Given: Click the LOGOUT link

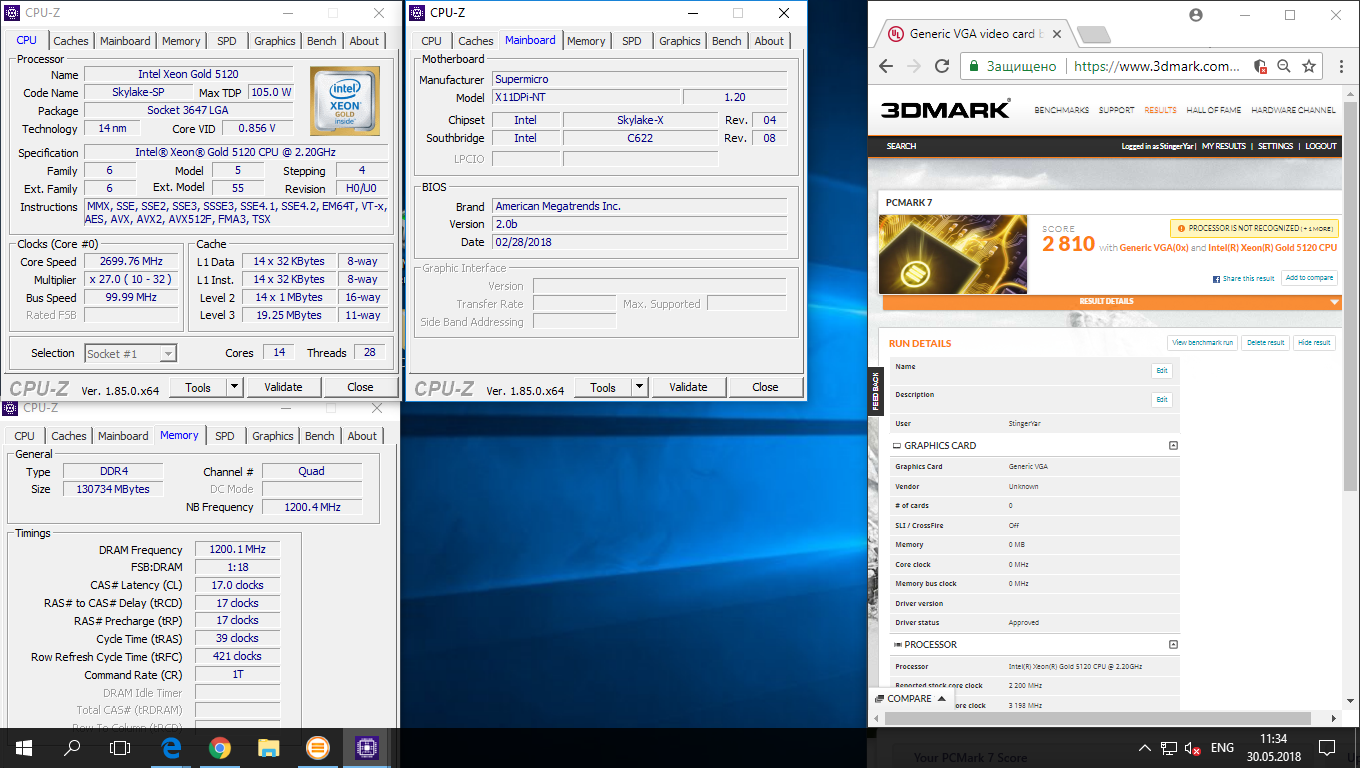Looking at the screenshot, I should tap(1320, 146).
